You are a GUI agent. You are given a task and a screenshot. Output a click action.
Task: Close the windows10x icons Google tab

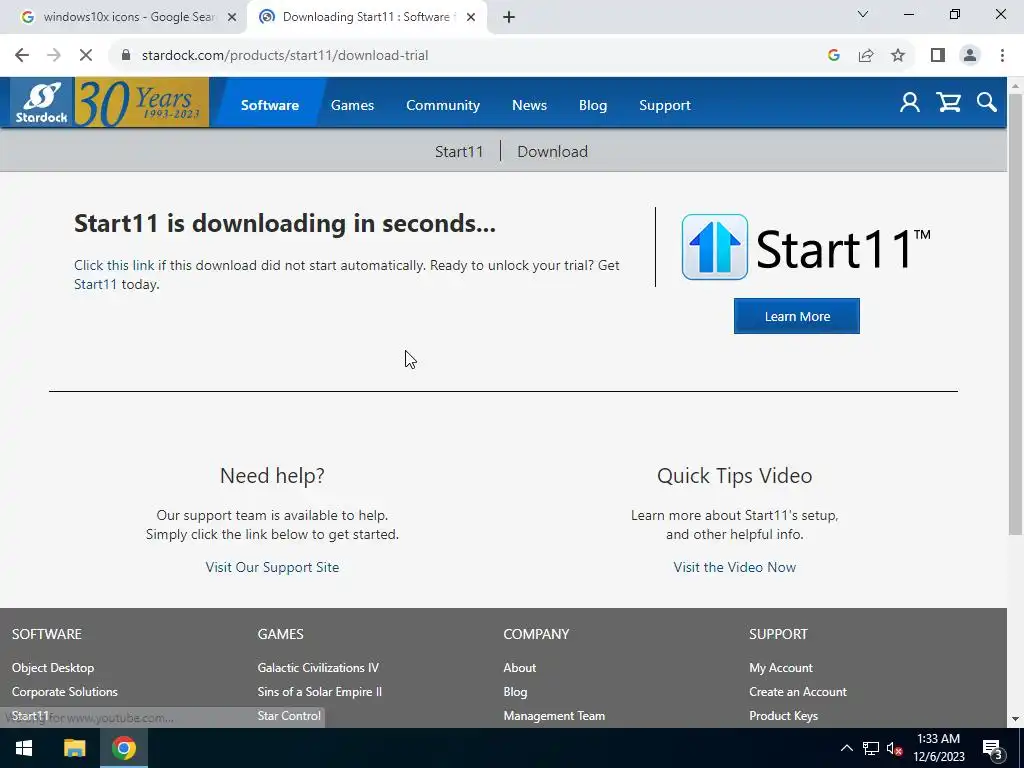coord(232,18)
